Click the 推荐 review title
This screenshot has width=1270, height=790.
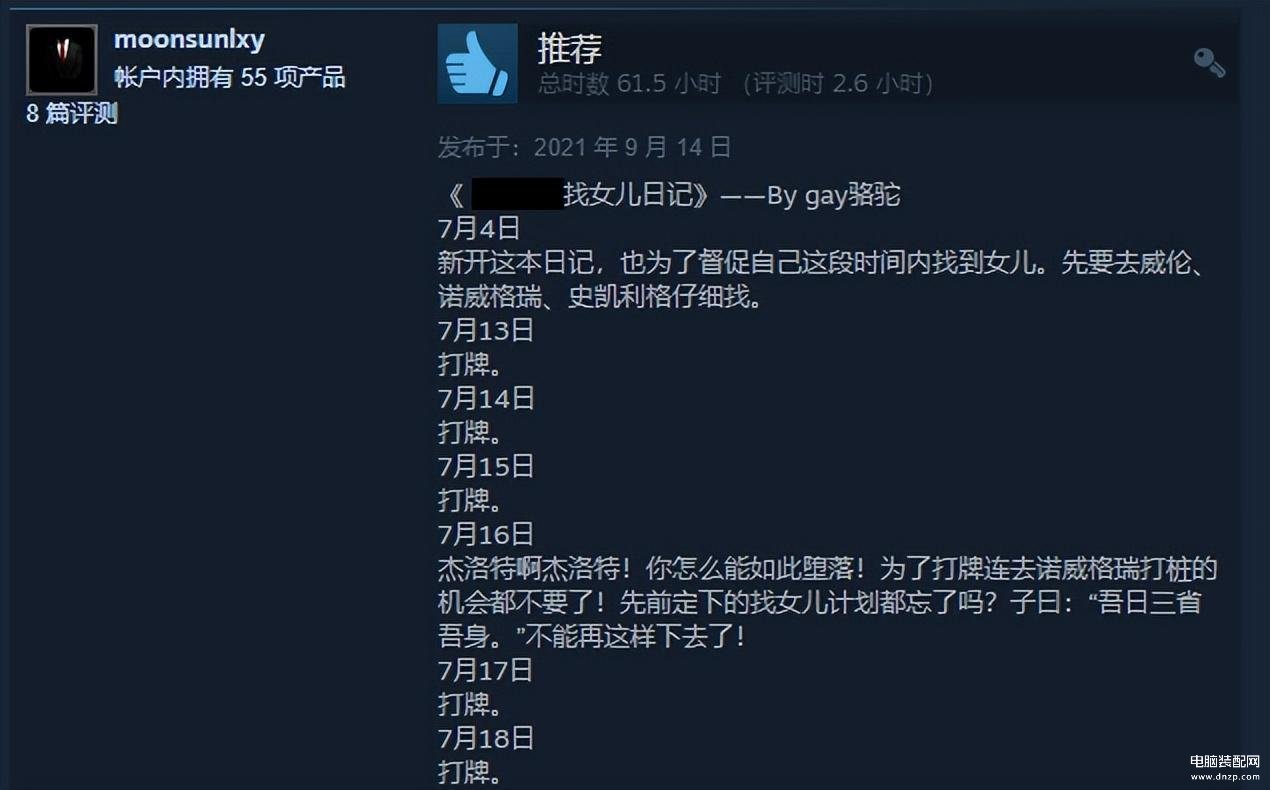tap(570, 47)
